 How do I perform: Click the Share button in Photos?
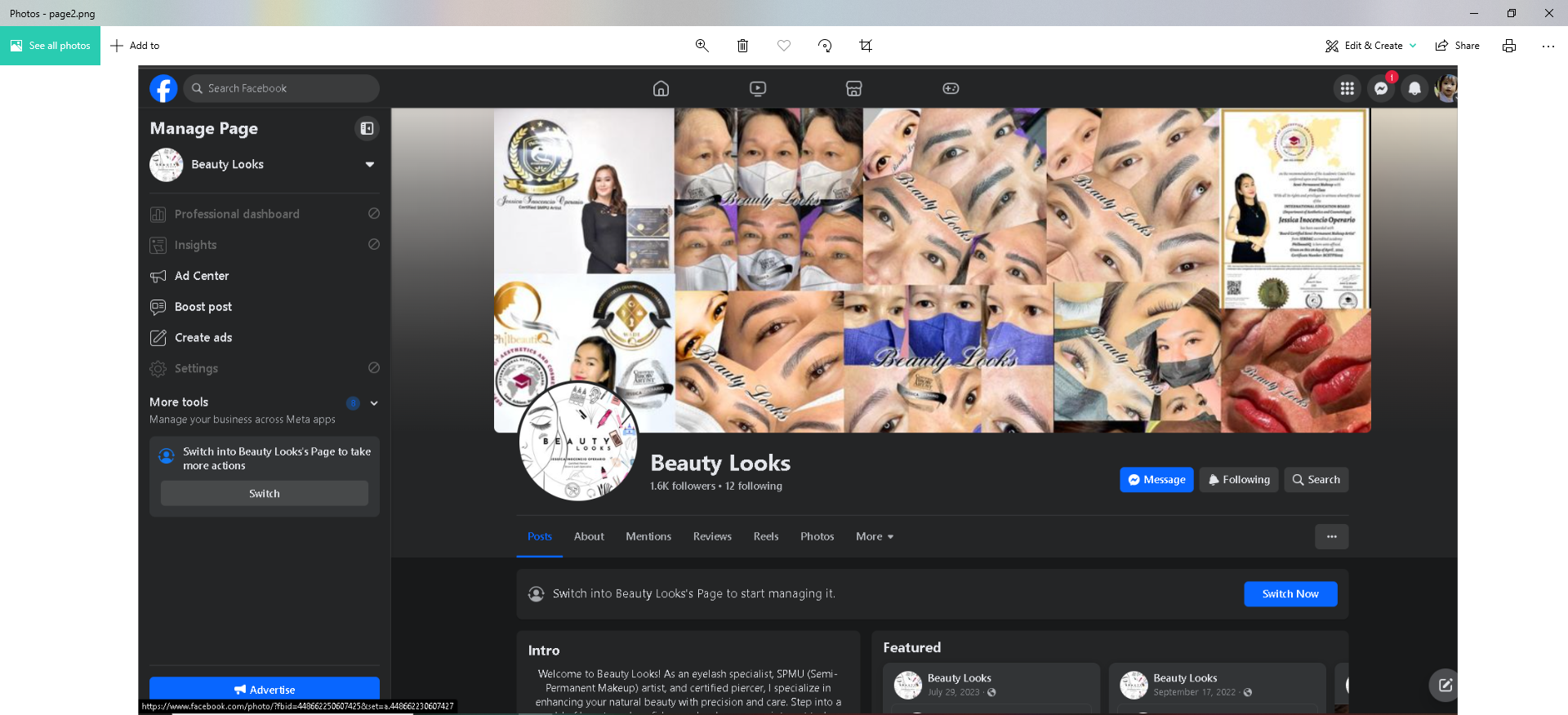coord(1458,46)
